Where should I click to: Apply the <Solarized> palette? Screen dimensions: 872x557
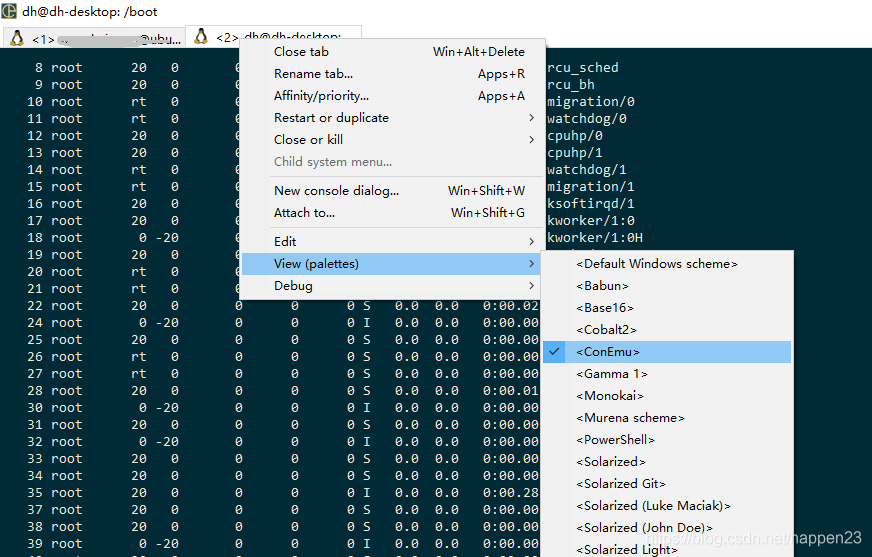667,462
